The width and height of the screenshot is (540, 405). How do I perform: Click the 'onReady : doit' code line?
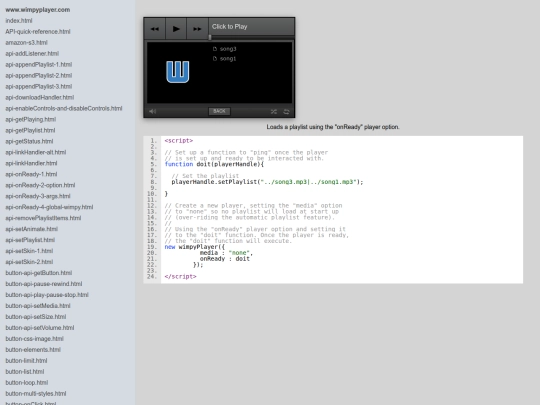coord(225,259)
